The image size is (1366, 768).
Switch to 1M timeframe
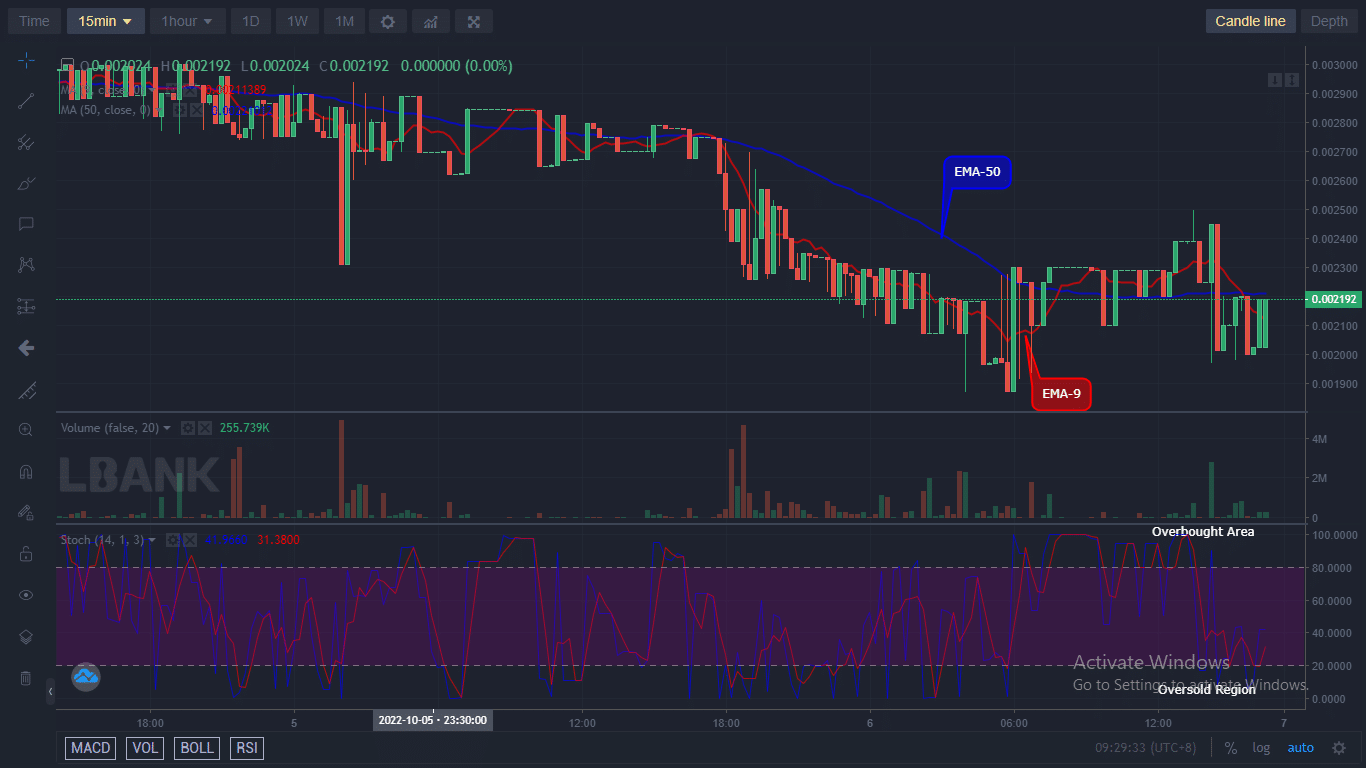(343, 21)
